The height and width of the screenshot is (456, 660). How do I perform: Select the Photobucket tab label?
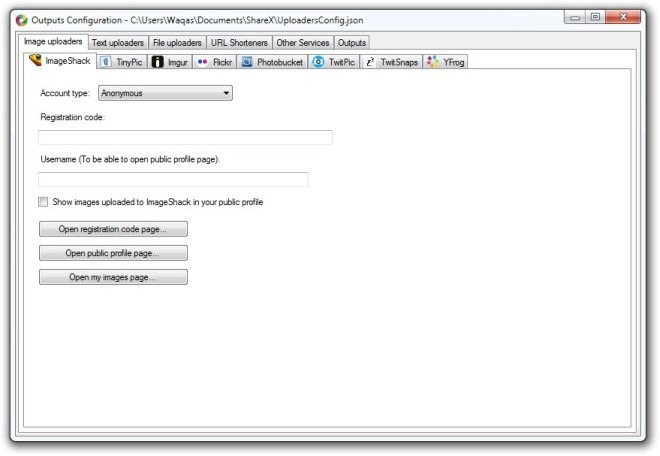tap(280, 62)
